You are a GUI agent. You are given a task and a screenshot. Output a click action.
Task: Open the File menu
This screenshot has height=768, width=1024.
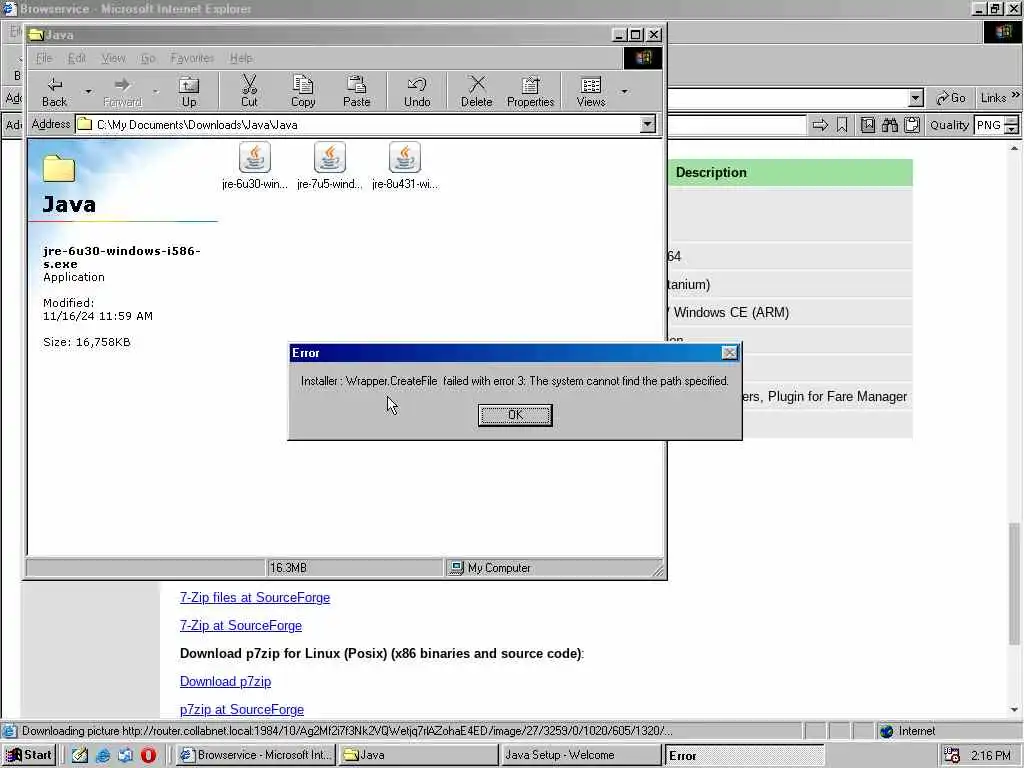[44, 58]
